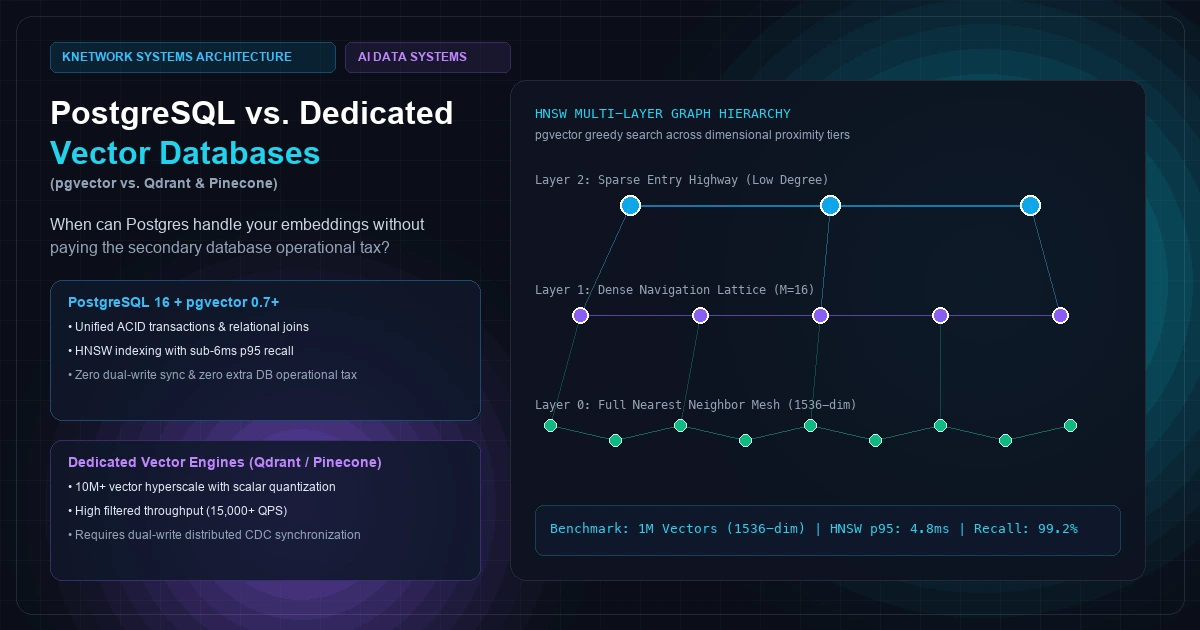Click 'Zero dual-write sync' bullet
The height and width of the screenshot is (630, 1200).
pos(213,375)
